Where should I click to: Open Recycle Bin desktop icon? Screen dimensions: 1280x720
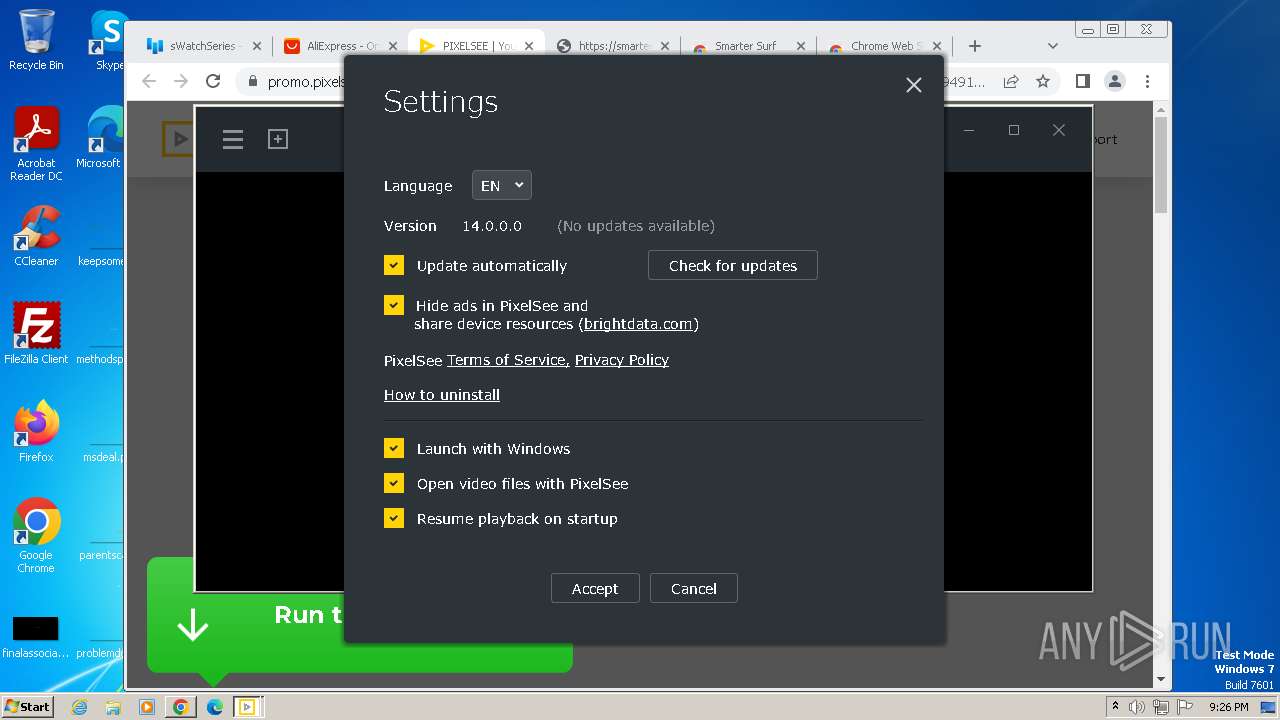click(x=36, y=40)
